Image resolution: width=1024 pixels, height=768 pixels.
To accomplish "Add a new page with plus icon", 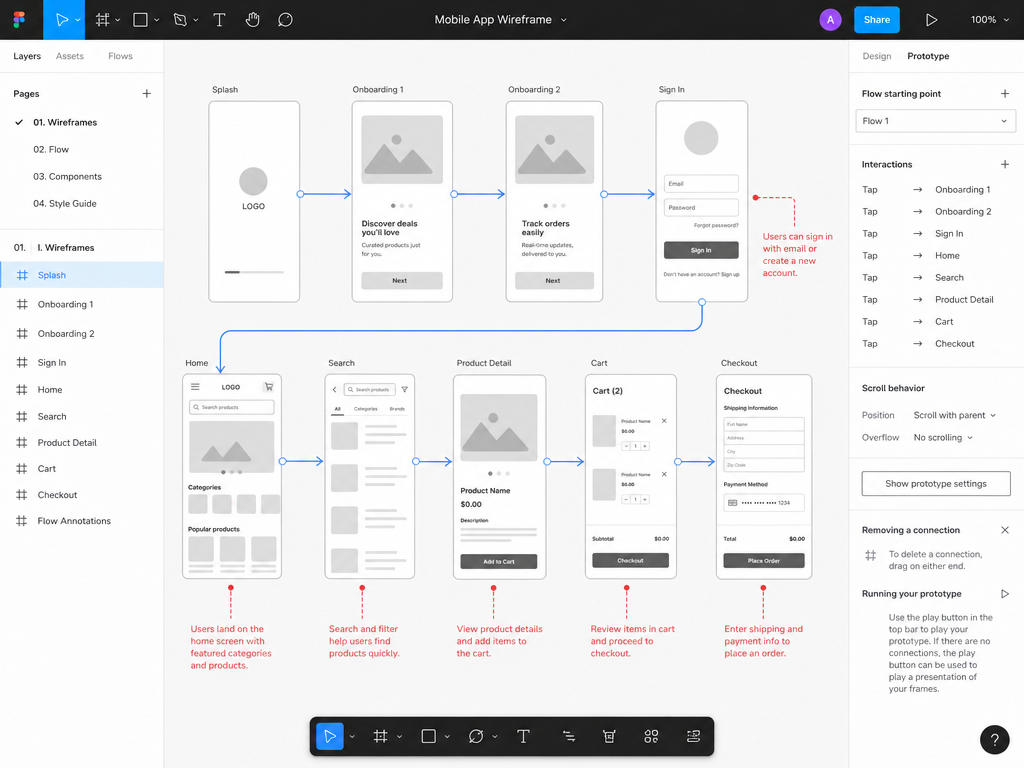I will 146,93.
